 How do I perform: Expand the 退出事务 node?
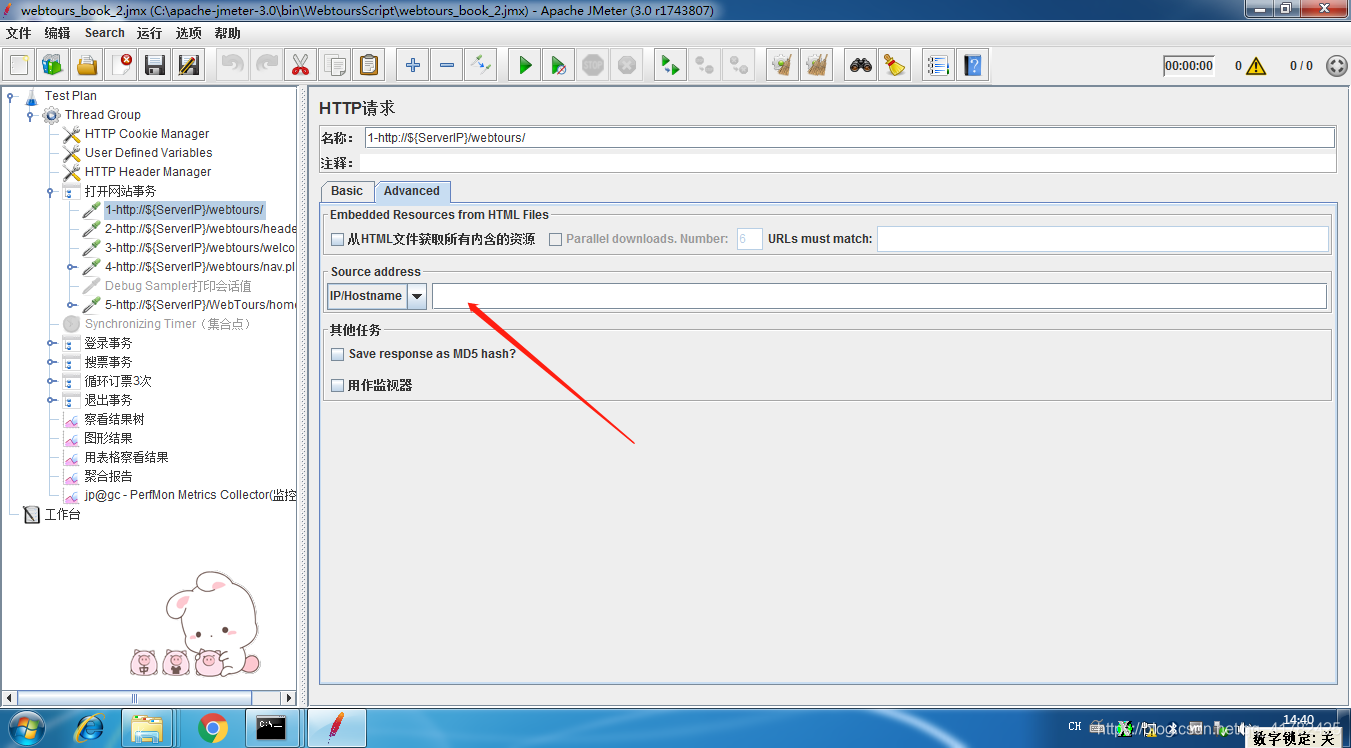coord(50,400)
